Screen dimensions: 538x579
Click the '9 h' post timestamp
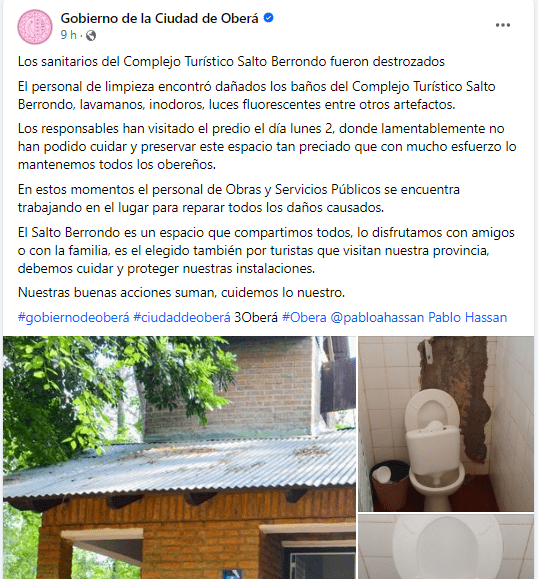point(68,35)
